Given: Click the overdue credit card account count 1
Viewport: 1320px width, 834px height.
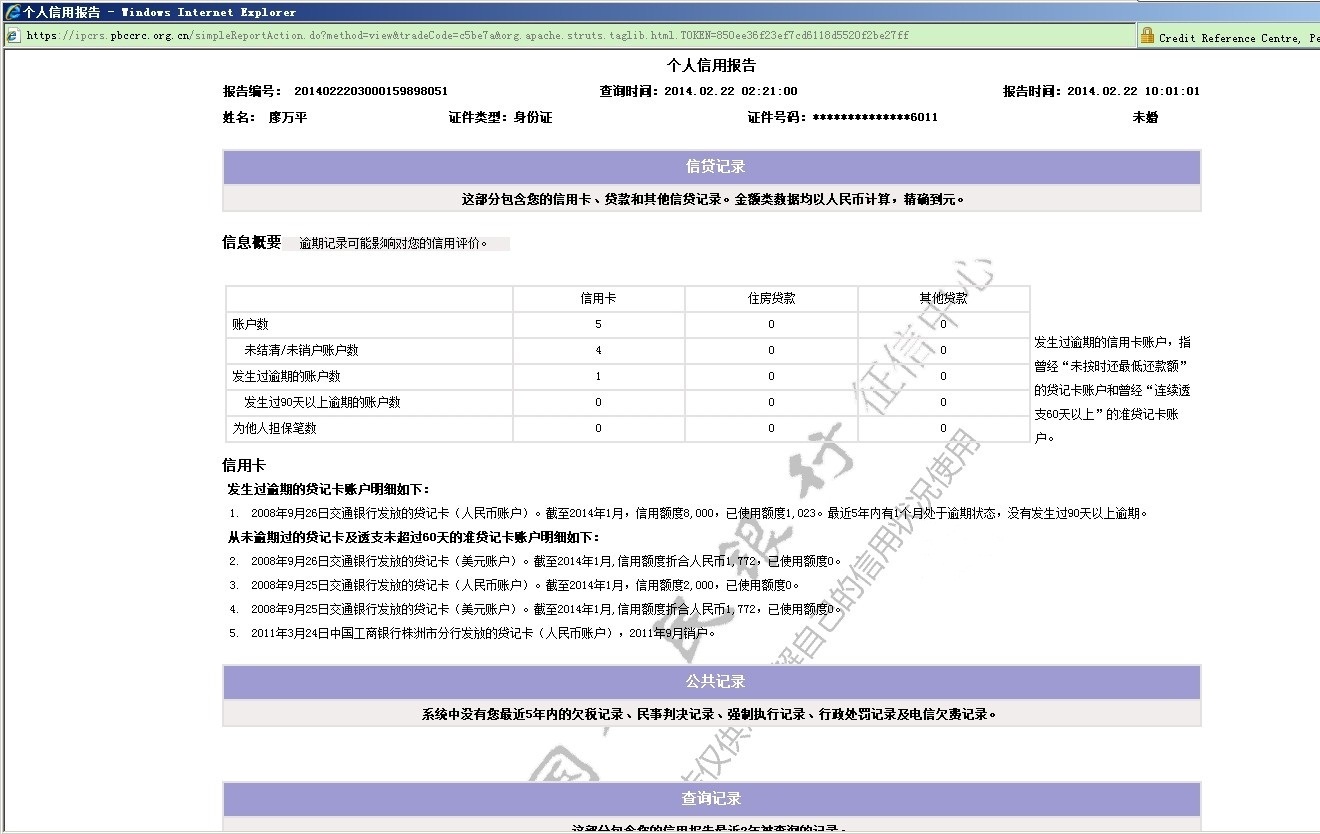Looking at the screenshot, I should pos(599,376).
